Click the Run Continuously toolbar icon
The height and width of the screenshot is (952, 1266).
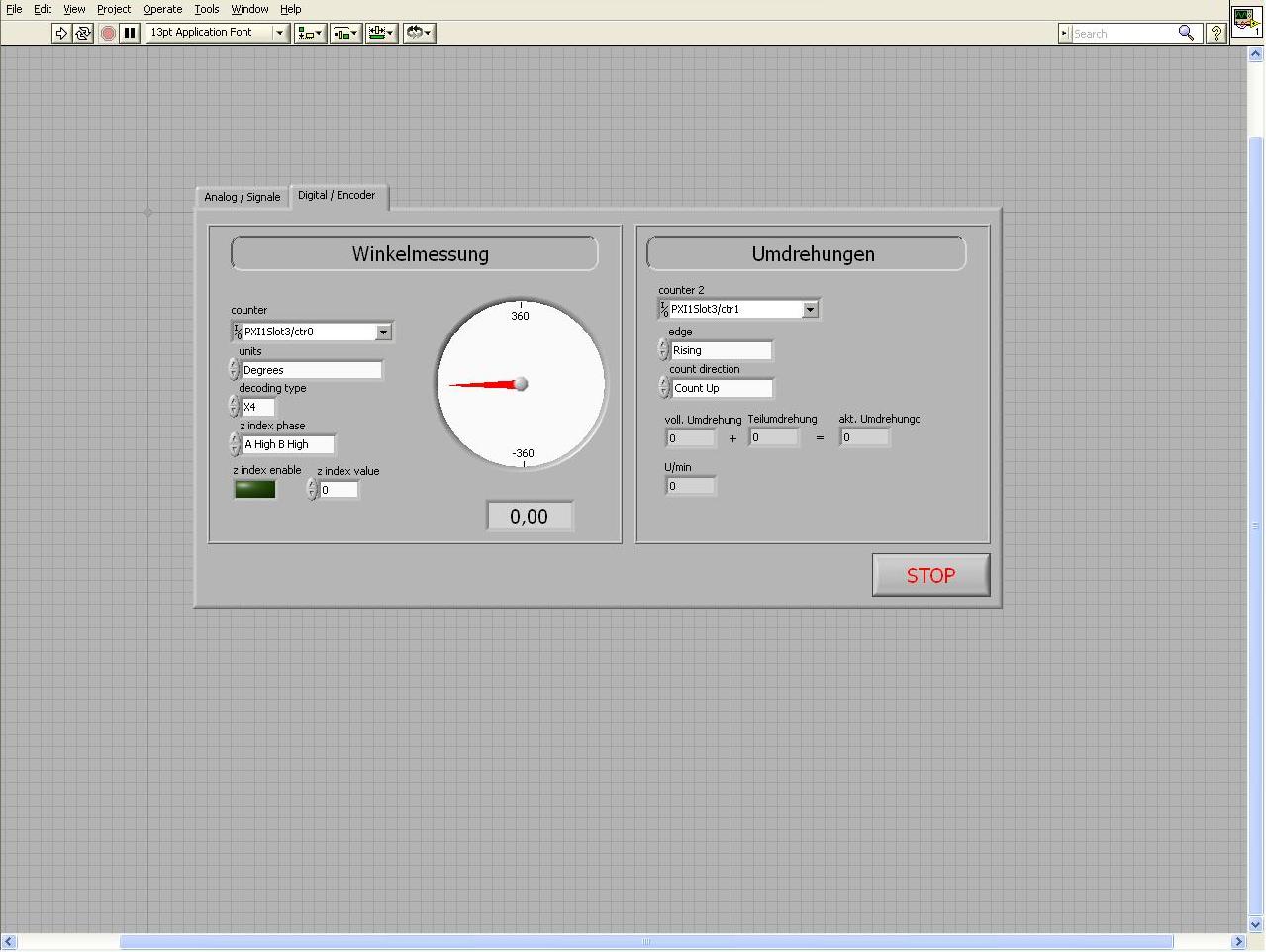83,33
